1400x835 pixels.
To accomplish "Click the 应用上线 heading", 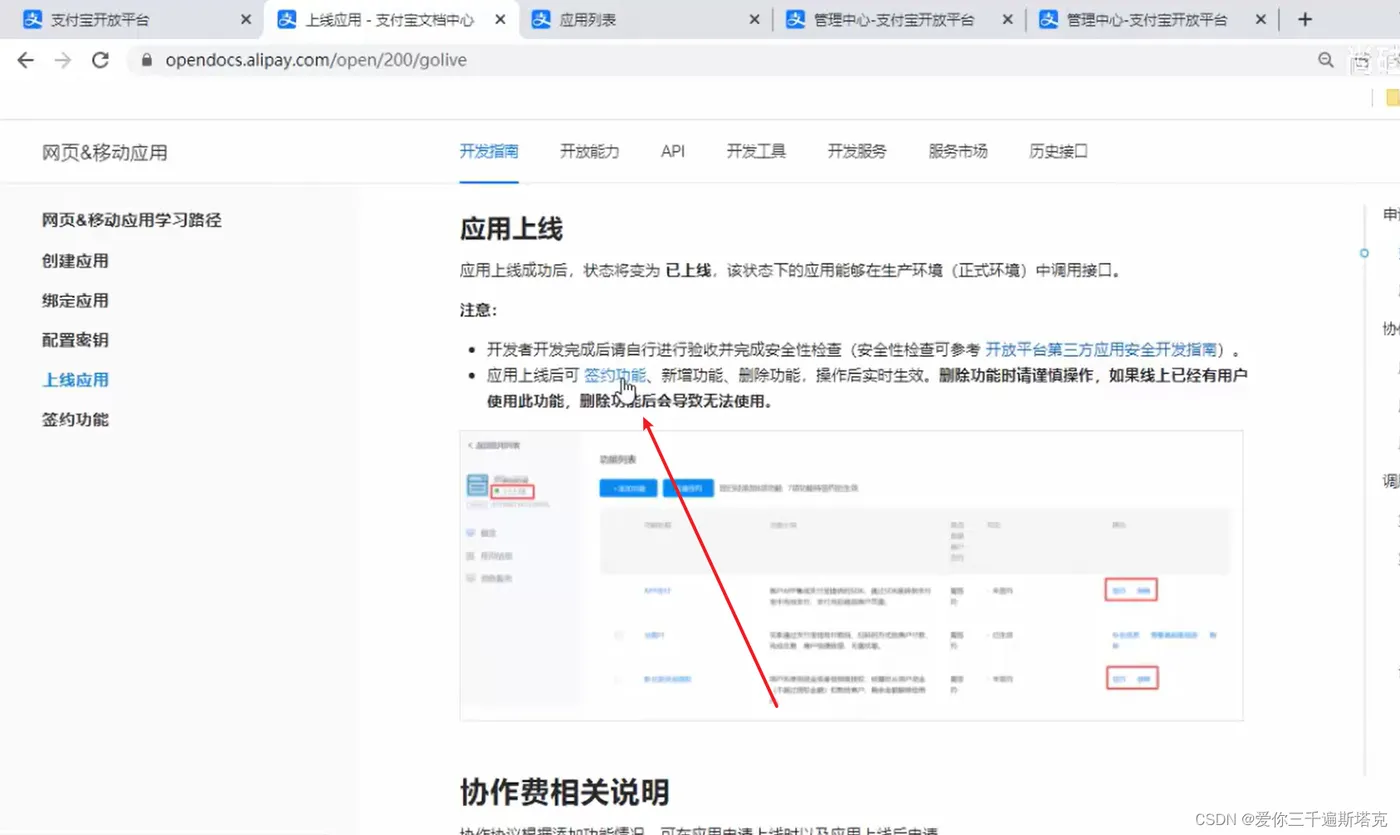I will point(512,229).
